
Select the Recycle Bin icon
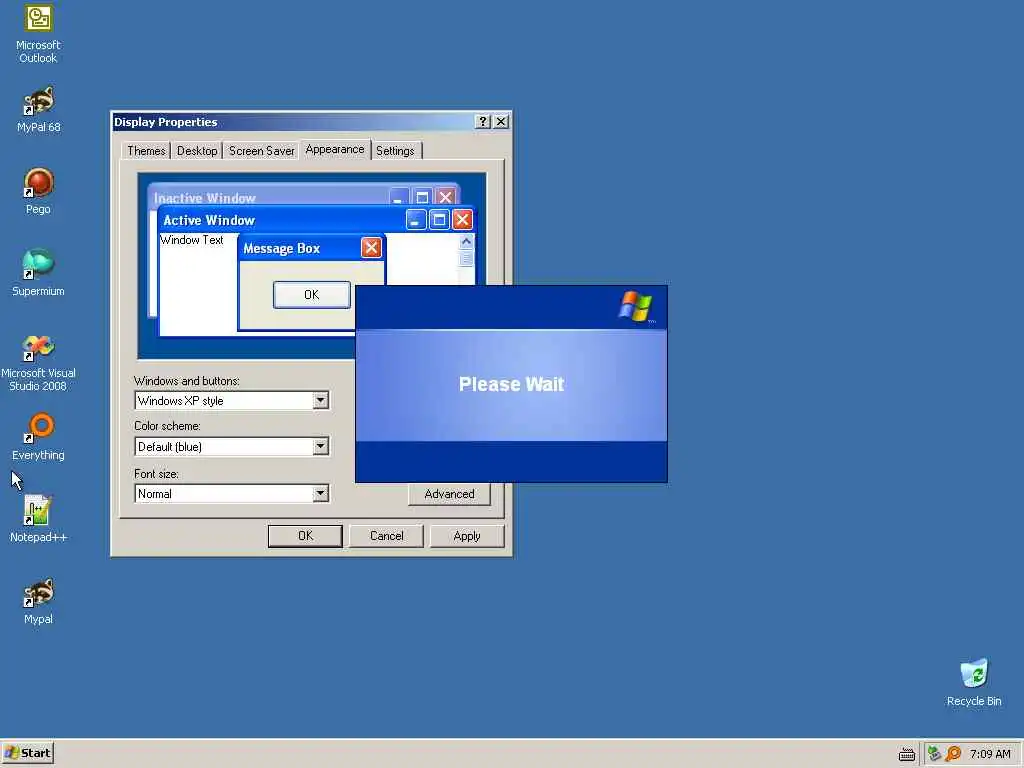point(974,682)
